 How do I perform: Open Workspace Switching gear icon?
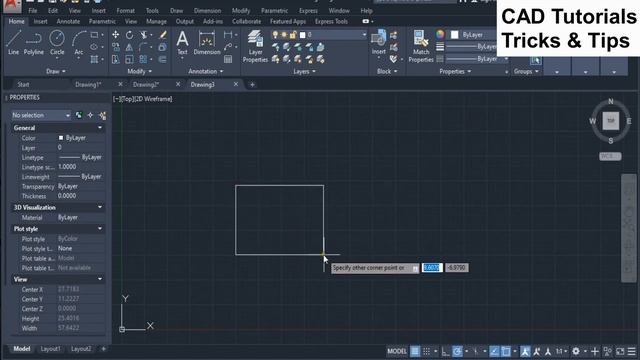576,351
